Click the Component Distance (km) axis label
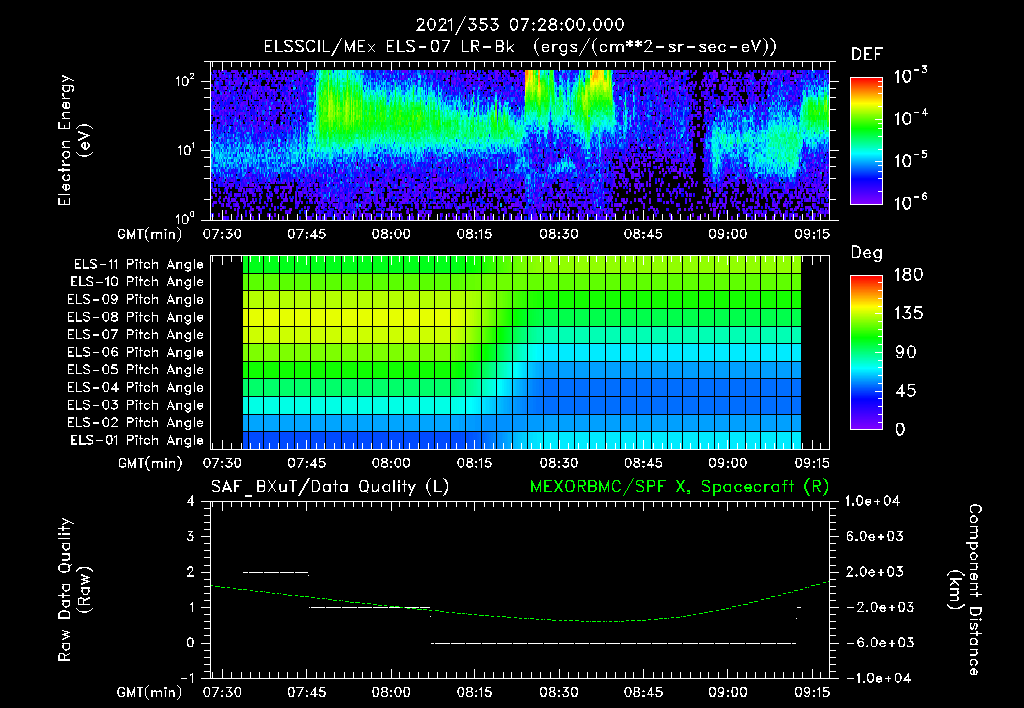 [965, 590]
